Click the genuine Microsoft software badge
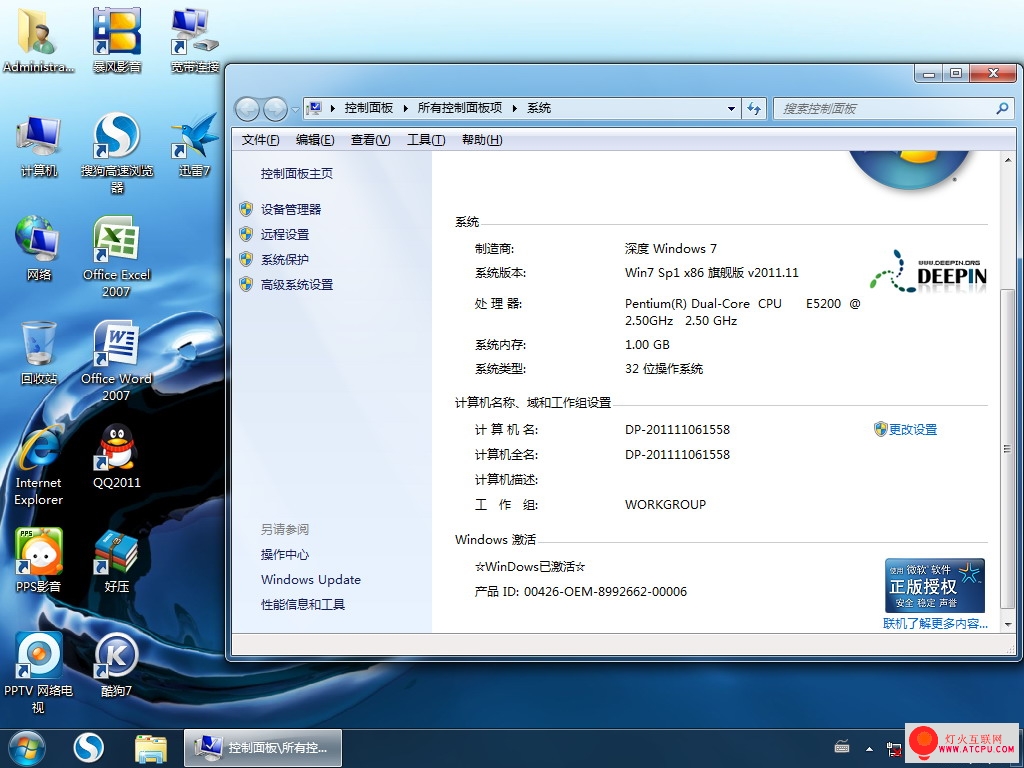 click(x=935, y=585)
